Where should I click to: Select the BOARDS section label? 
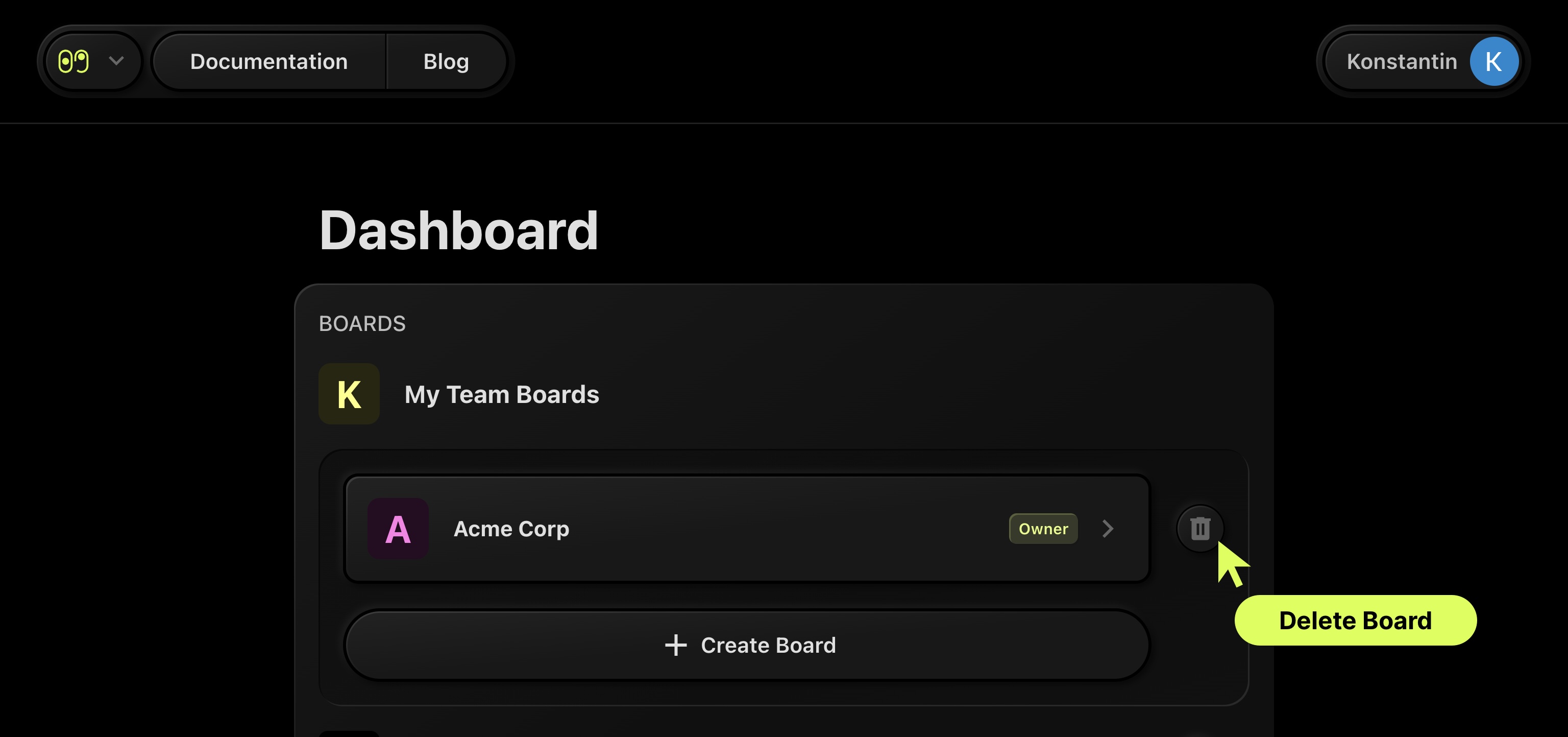(x=362, y=323)
